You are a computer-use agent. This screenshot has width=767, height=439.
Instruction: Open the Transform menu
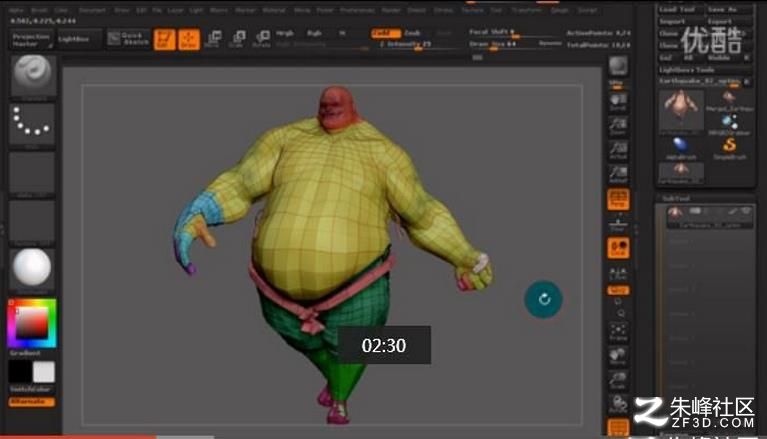tap(526, 10)
